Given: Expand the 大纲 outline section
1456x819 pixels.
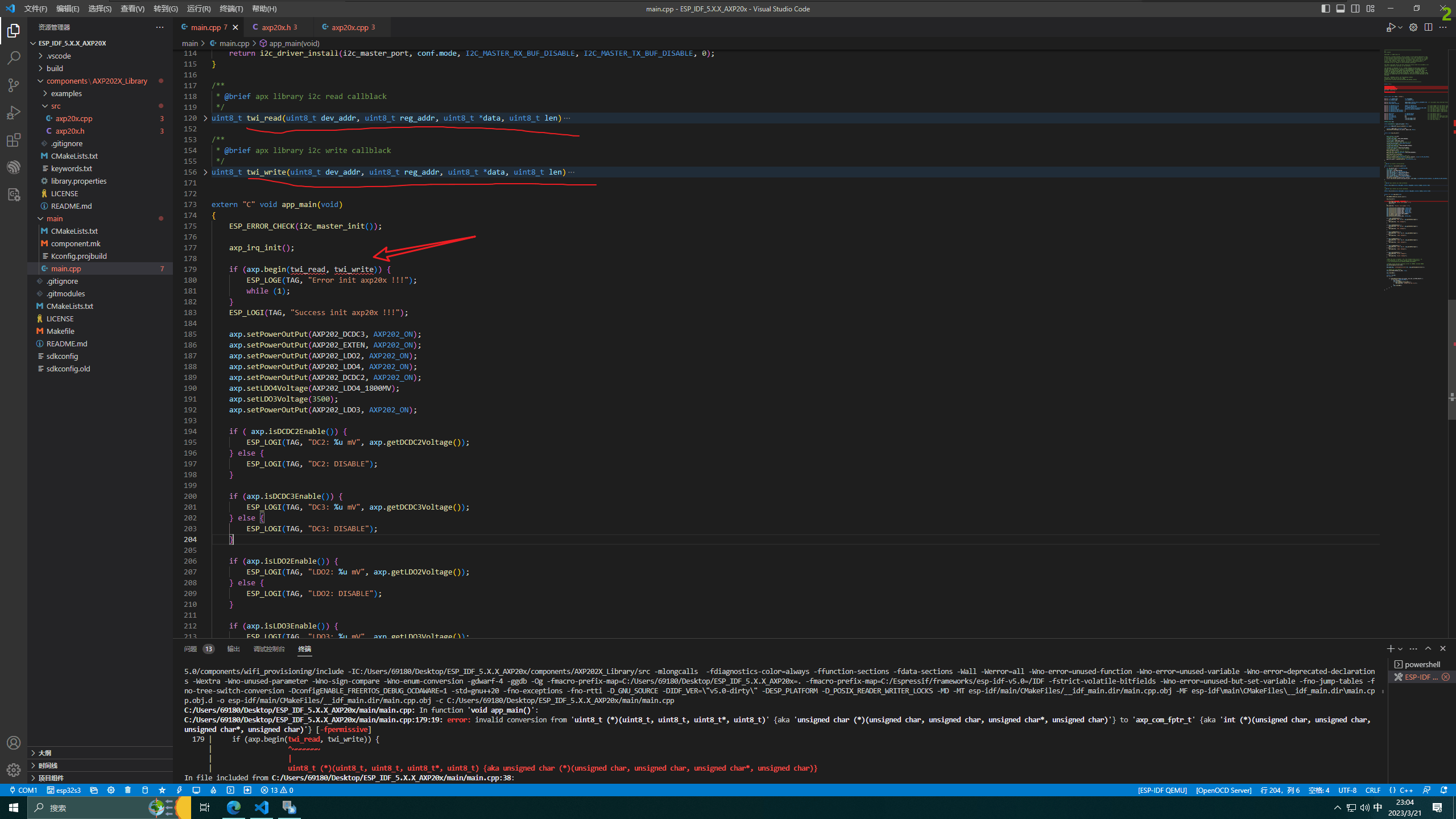Looking at the screenshot, I should click(45, 752).
